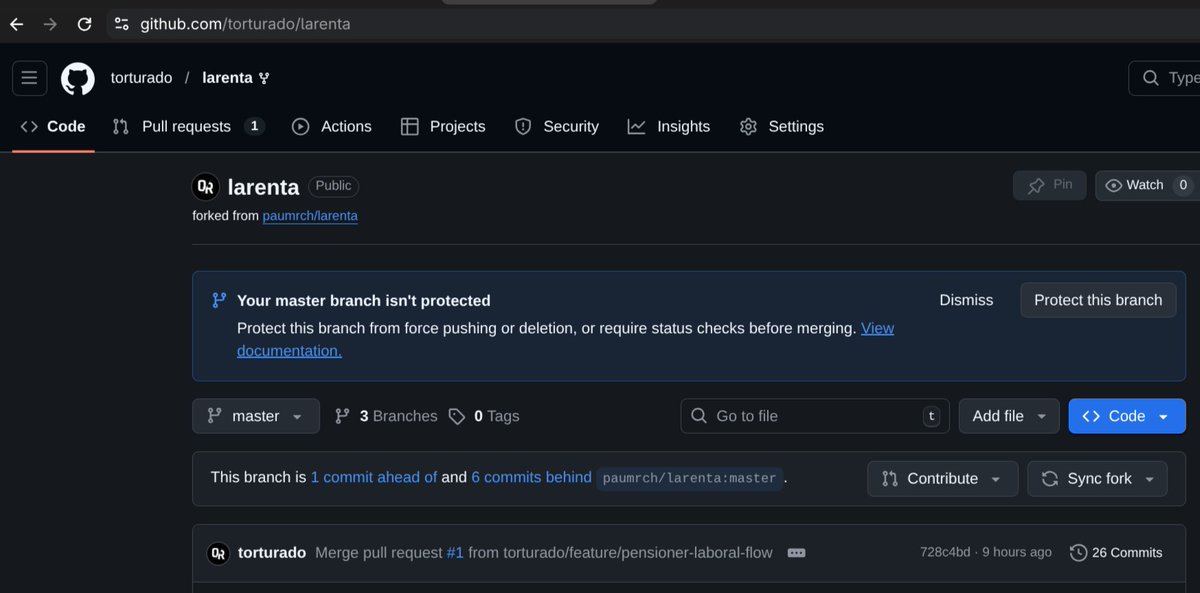Open site information icon in address bar
The height and width of the screenshot is (593, 1200).
(122, 23)
